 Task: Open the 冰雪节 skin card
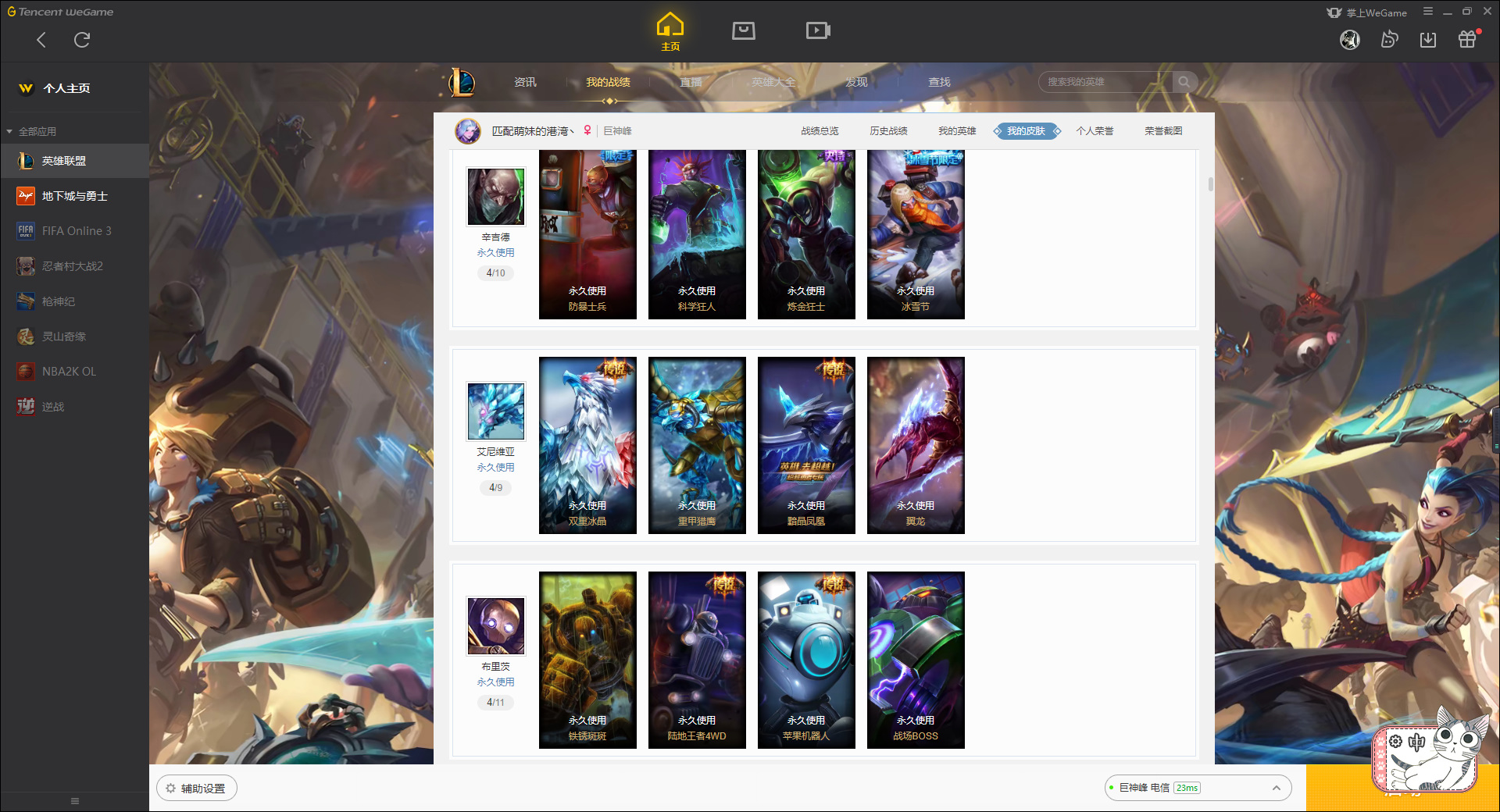[x=916, y=234]
